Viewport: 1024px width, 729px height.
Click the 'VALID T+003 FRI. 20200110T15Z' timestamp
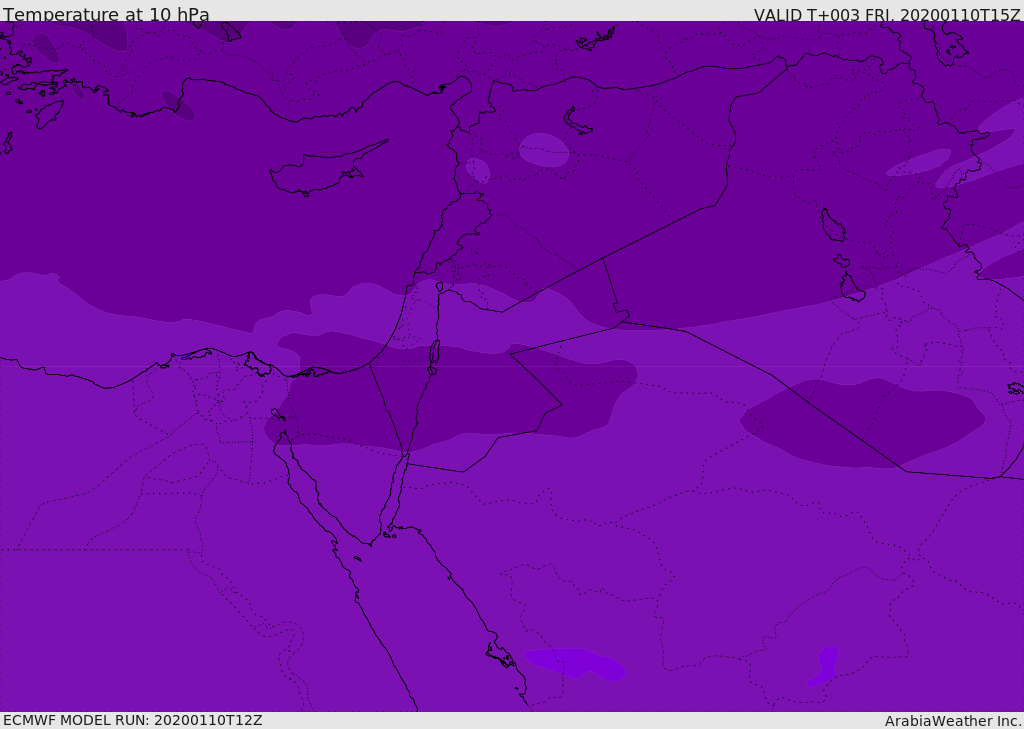coord(887,14)
